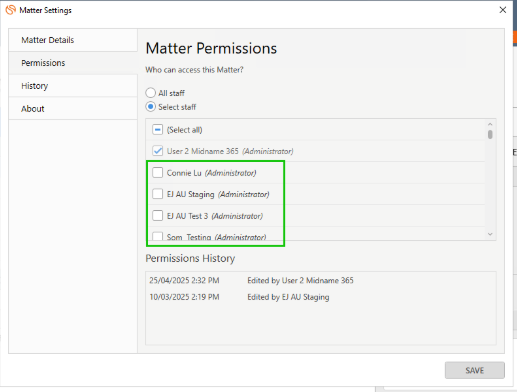Click the SAVE button
Viewport: 517px width, 392px height.
[x=475, y=370]
